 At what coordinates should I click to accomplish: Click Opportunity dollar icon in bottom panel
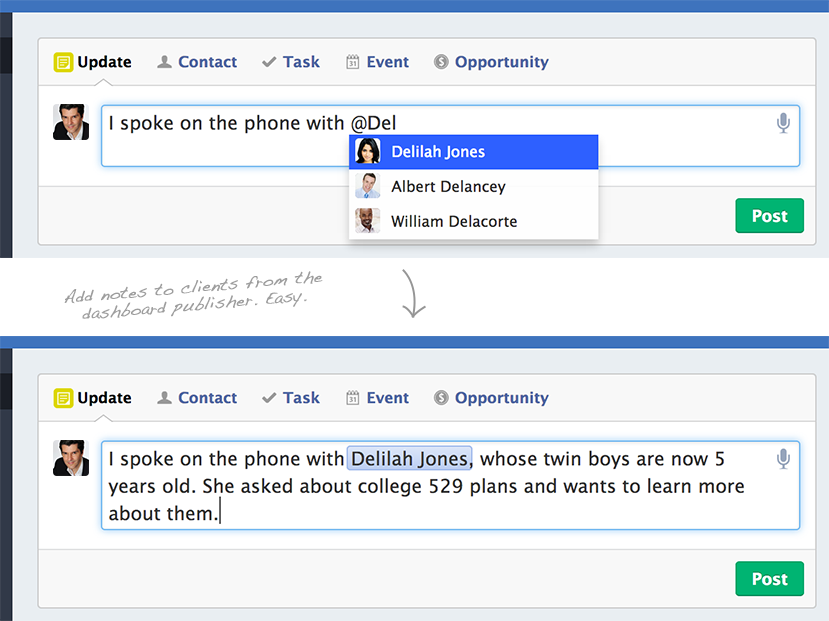[x=441, y=398]
